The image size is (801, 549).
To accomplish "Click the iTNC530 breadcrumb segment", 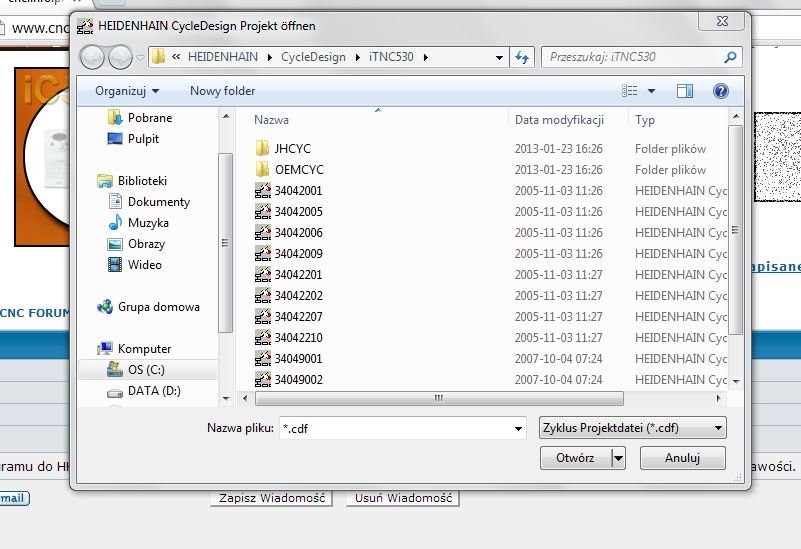I will point(391,57).
